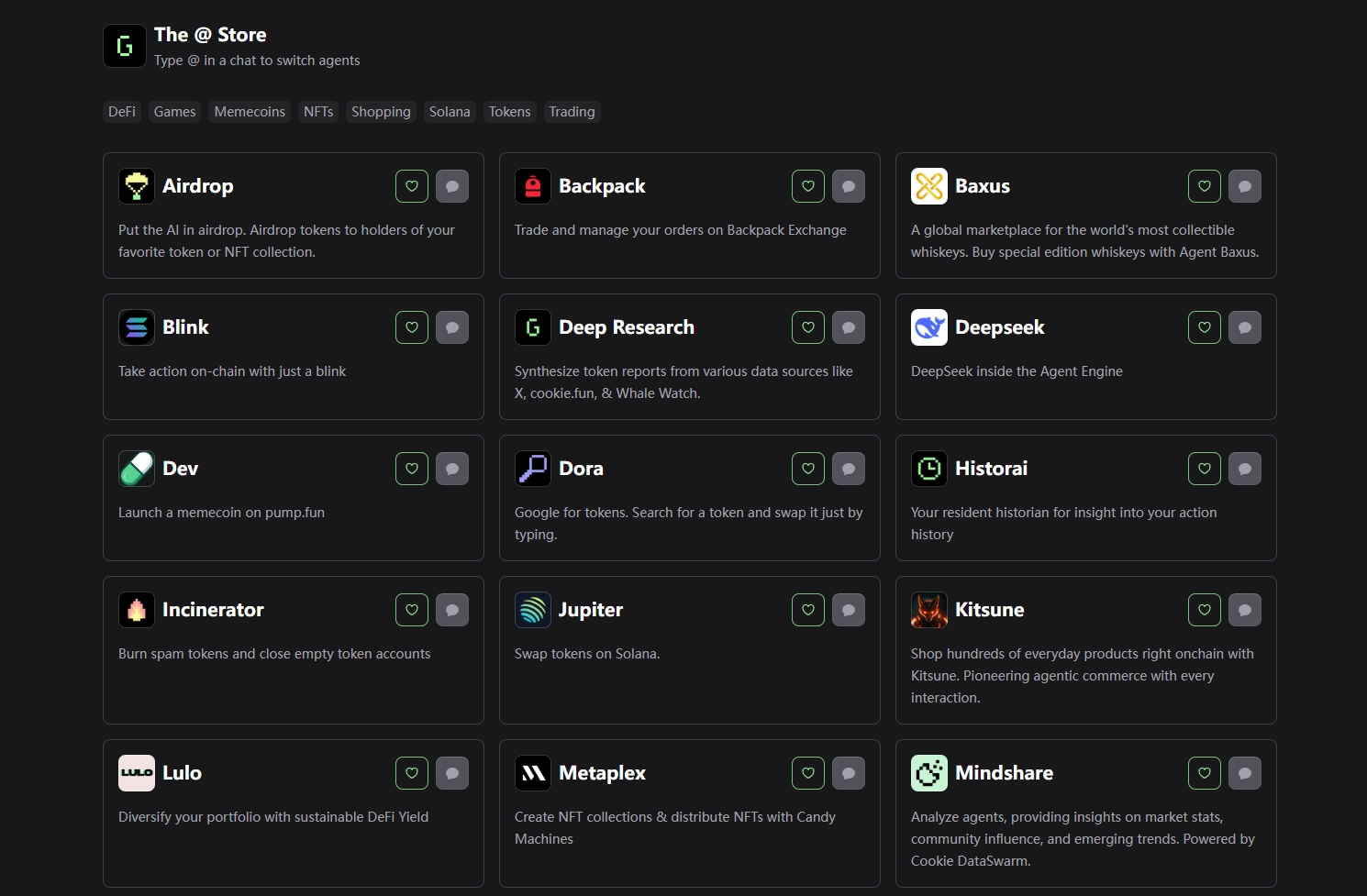Click the Baxus agent logo icon
The image size is (1367, 896).
(x=928, y=186)
